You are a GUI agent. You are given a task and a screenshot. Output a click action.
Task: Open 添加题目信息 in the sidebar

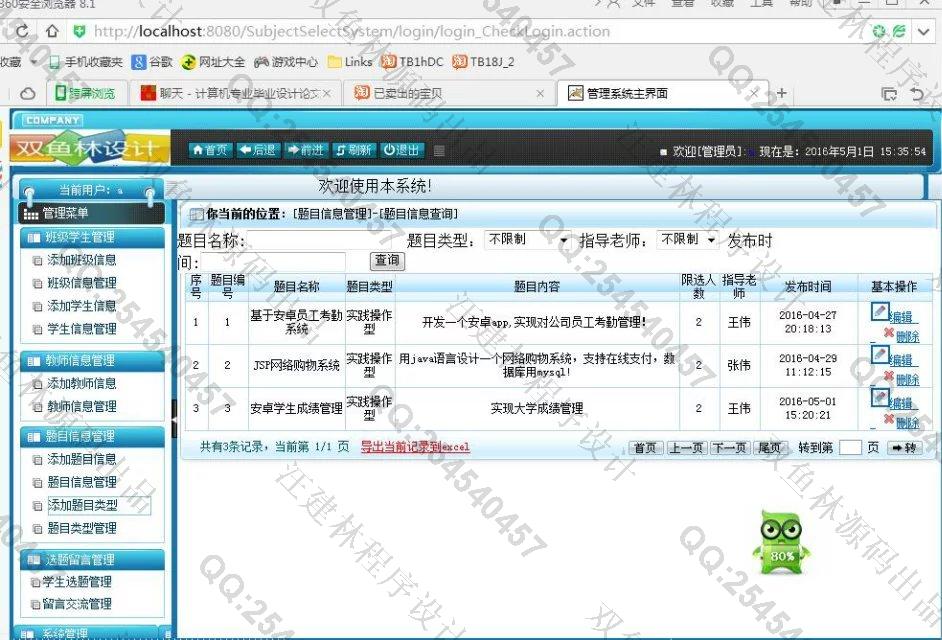tap(82, 459)
